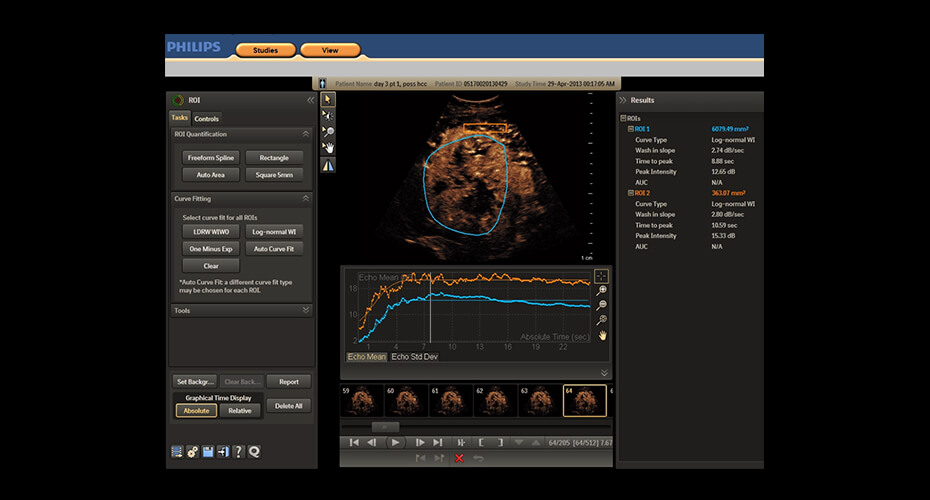The width and height of the screenshot is (930, 500).
Task: Expand the Tools section
Action: [x=305, y=310]
